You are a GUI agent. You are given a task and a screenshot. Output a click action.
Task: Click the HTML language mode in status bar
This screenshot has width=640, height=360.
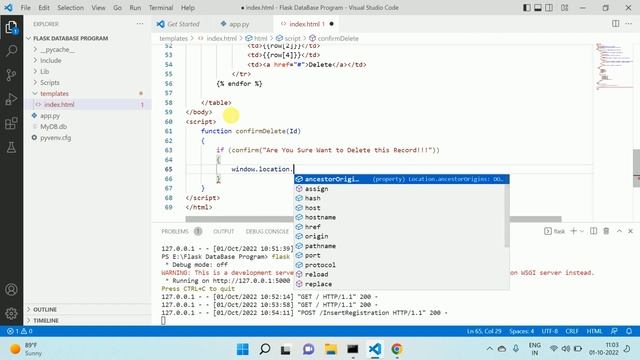pos(594,331)
